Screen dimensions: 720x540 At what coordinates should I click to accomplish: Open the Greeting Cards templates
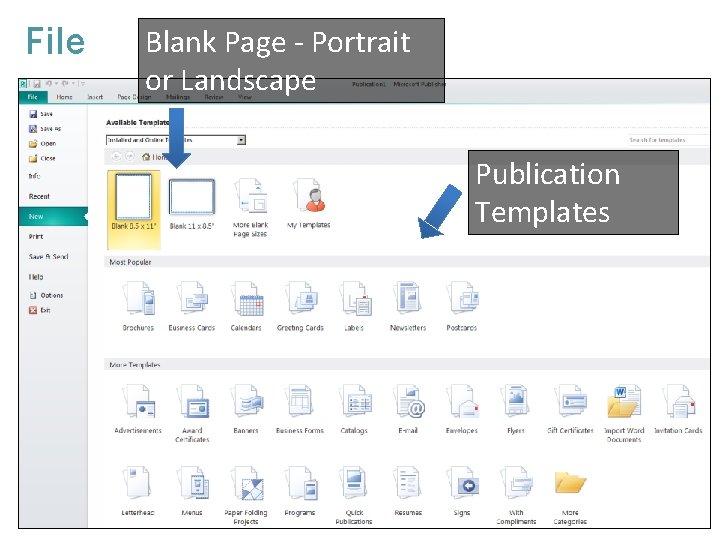click(x=300, y=306)
